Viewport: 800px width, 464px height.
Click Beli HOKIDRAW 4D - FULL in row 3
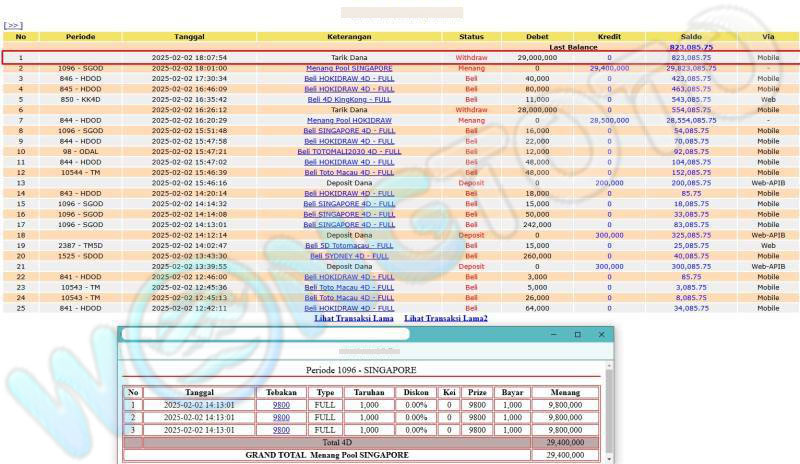pyautogui.click(x=349, y=78)
